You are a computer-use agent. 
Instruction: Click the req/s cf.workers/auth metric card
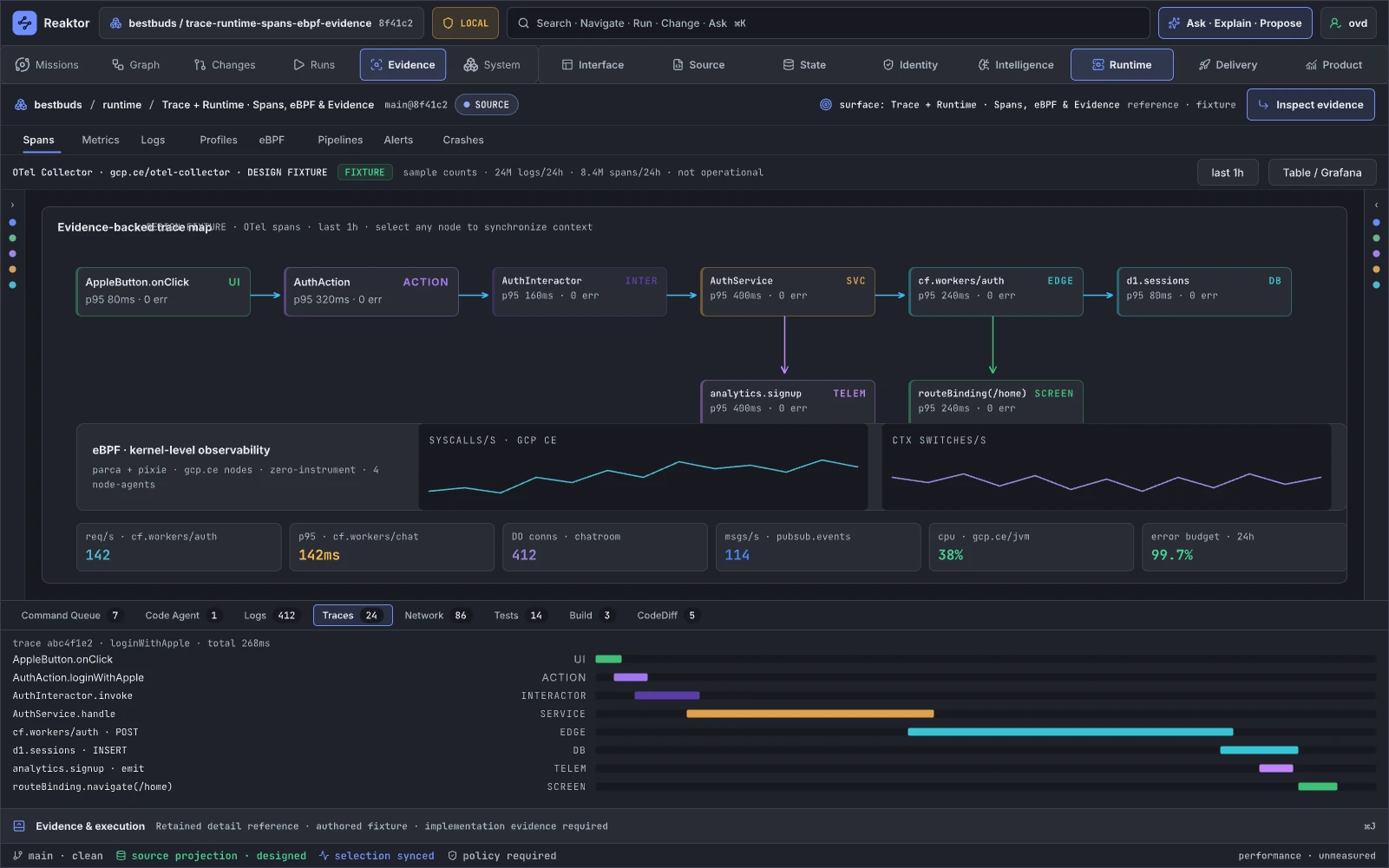[179, 547]
